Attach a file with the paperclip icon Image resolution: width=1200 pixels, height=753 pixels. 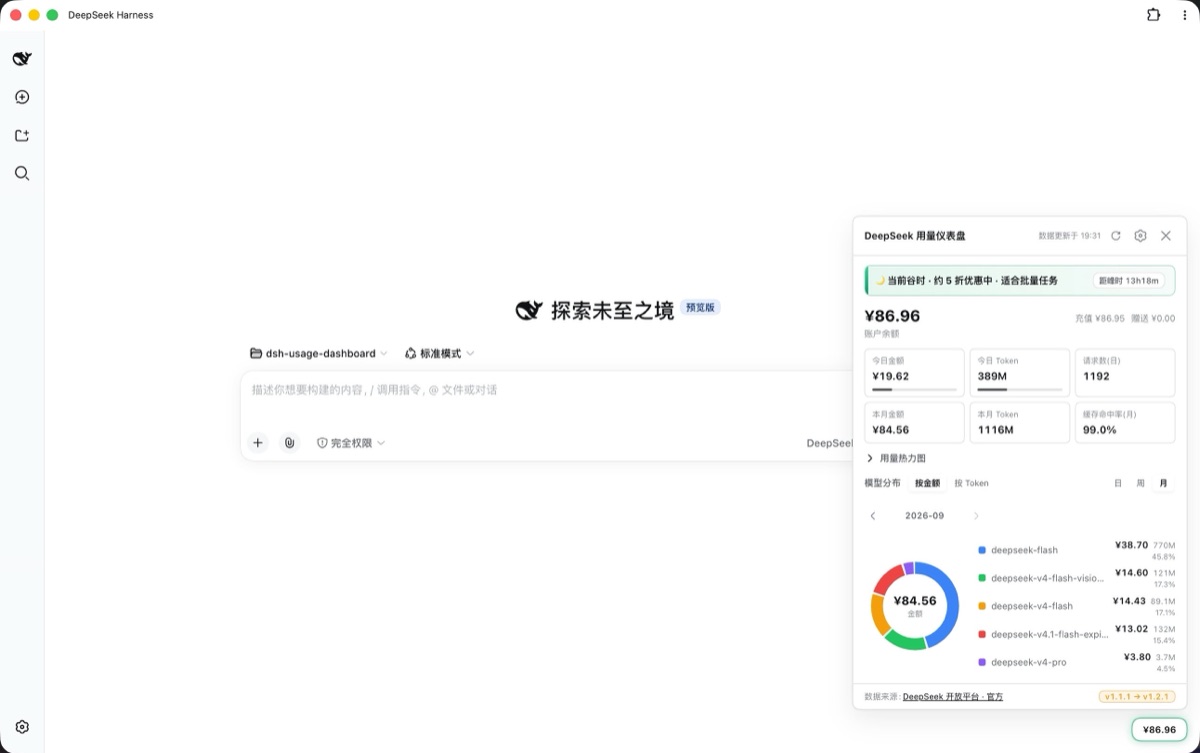pos(289,442)
